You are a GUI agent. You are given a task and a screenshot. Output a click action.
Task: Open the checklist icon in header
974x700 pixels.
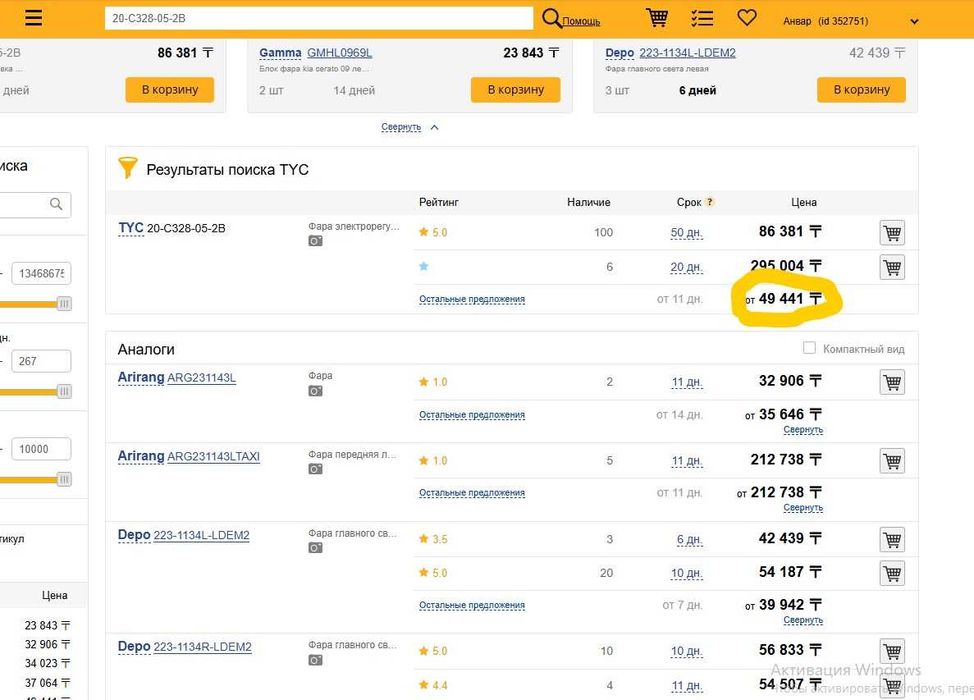(x=702, y=18)
